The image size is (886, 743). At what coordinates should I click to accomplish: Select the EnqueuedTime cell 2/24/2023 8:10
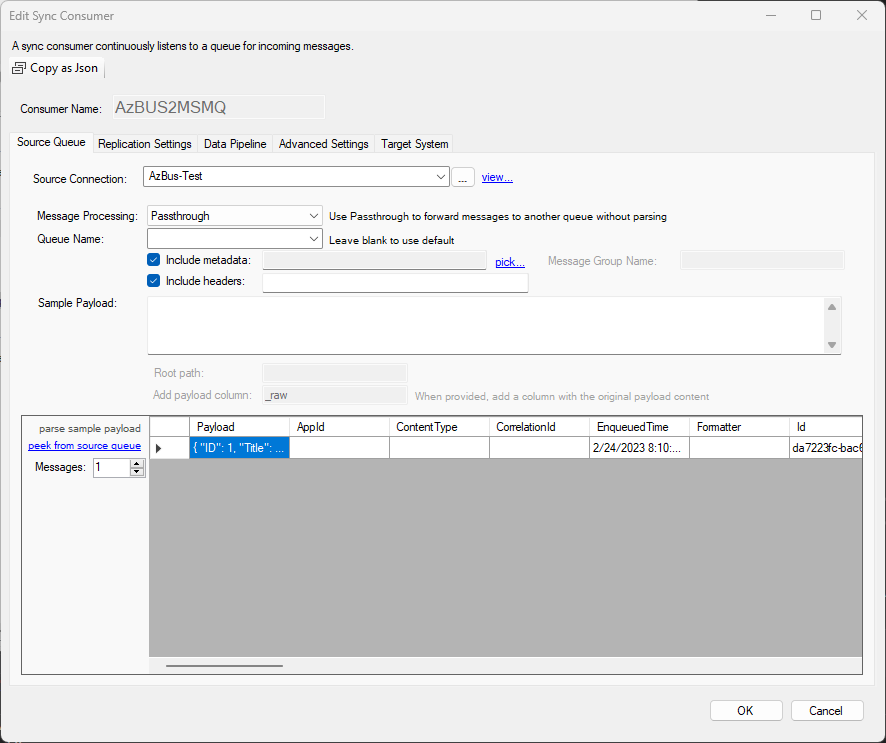(640, 448)
